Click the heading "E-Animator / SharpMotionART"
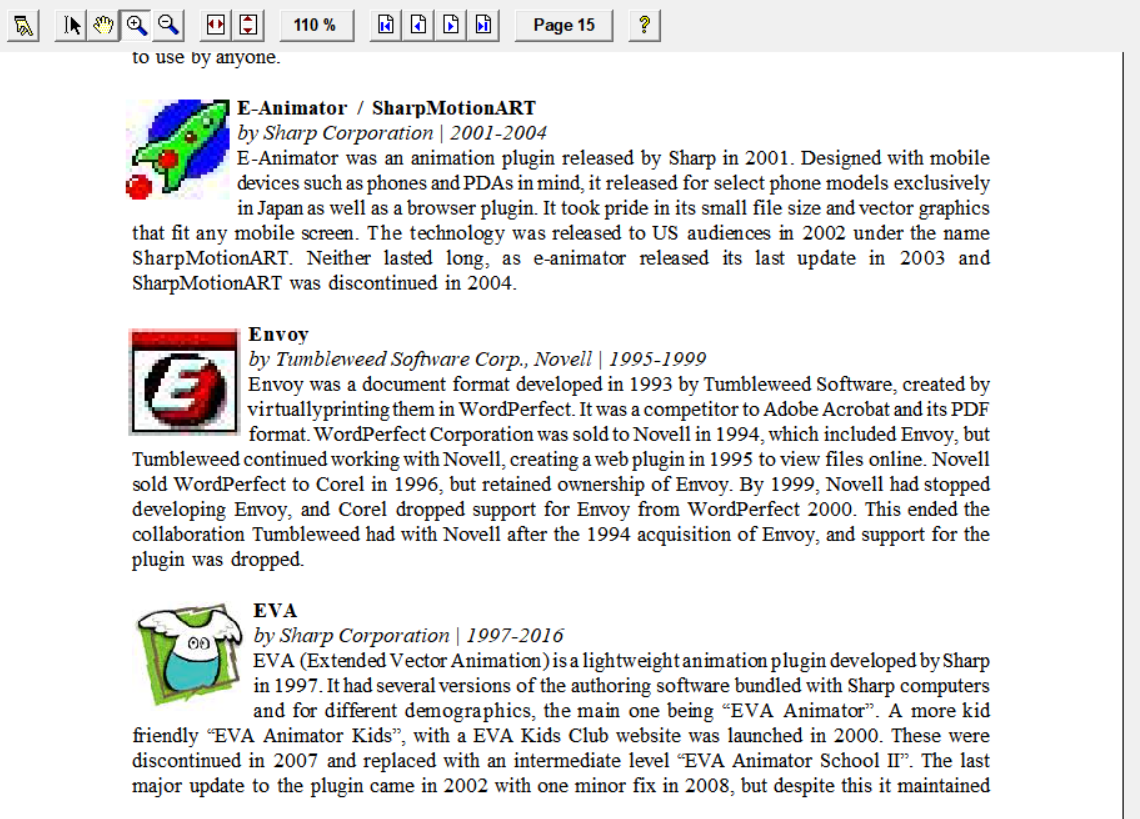Viewport: 1140px width, 819px height. (x=386, y=108)
